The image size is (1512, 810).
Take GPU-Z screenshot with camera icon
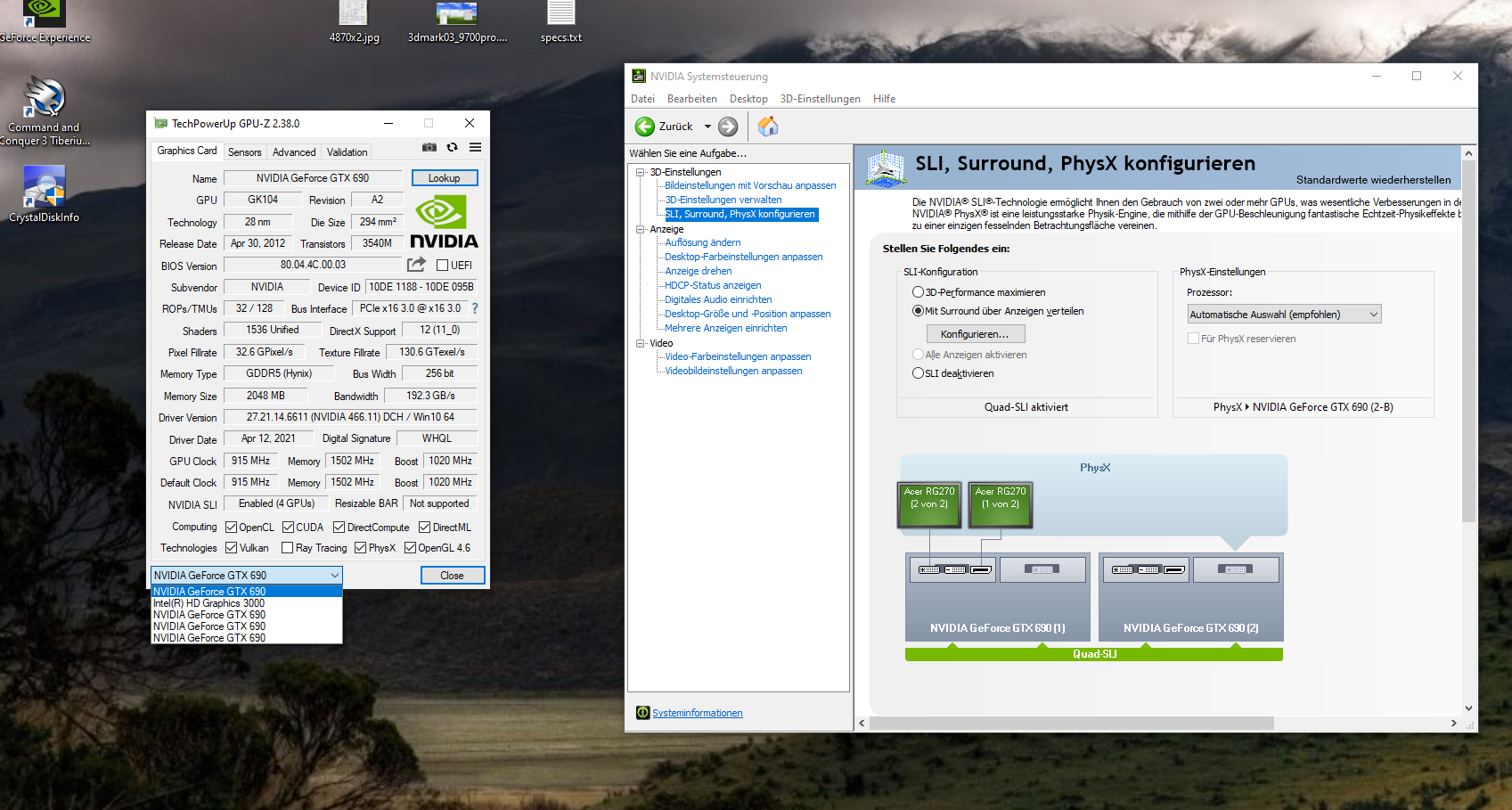pos(429,147)
